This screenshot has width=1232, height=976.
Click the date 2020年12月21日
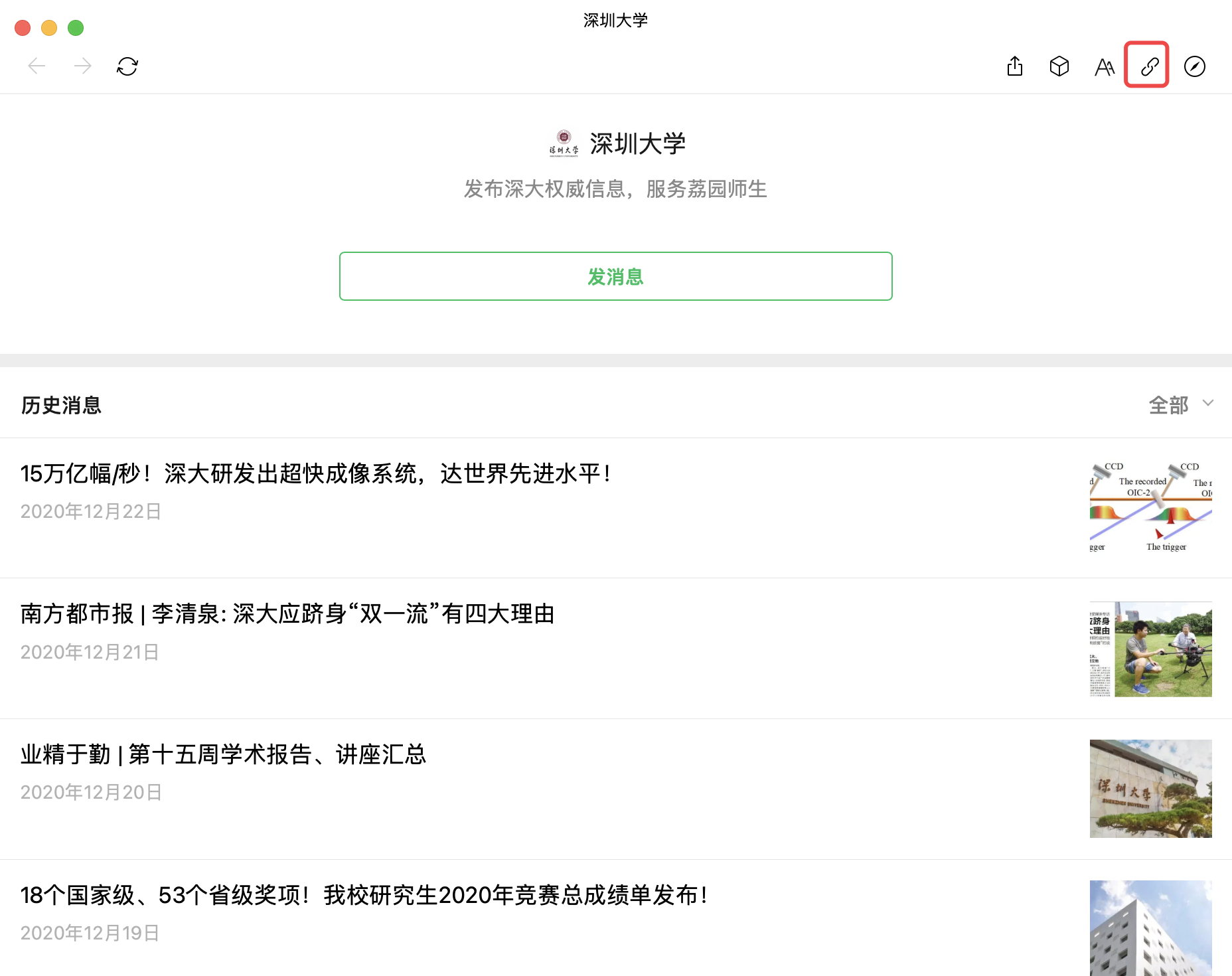[90, 652]
